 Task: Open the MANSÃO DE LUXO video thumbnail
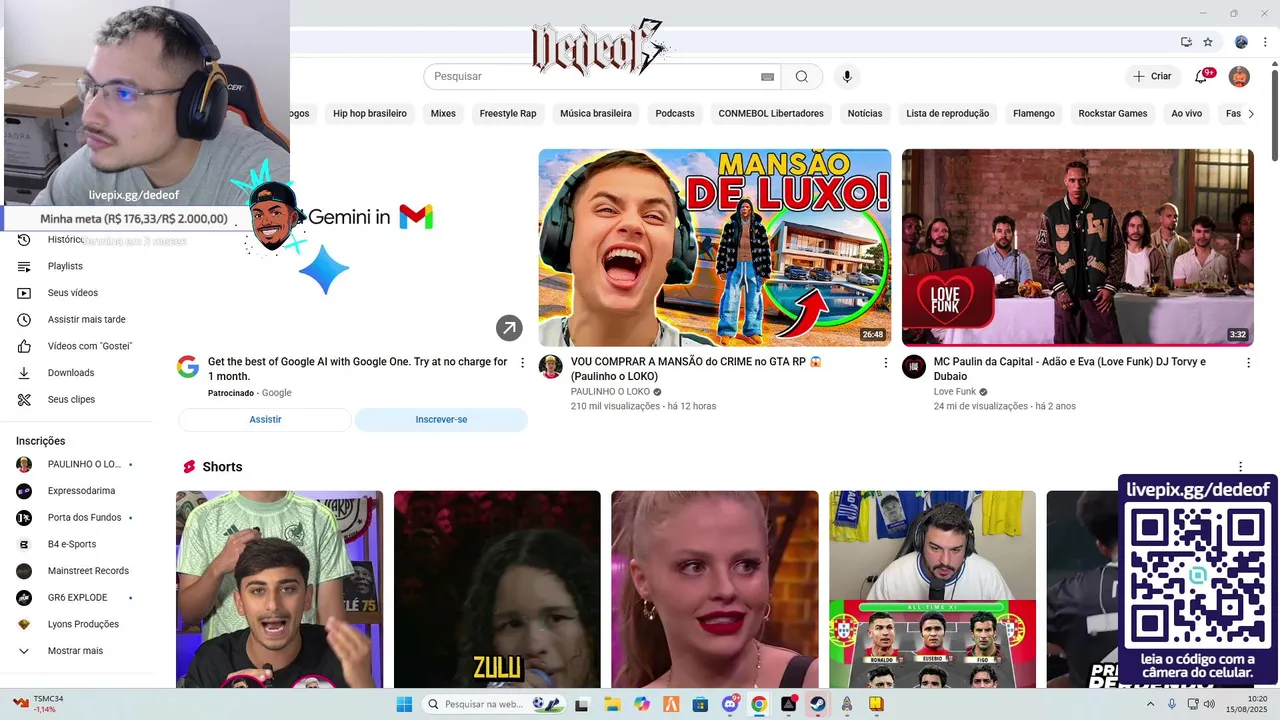pyautogui.click(x=715, y=248)
